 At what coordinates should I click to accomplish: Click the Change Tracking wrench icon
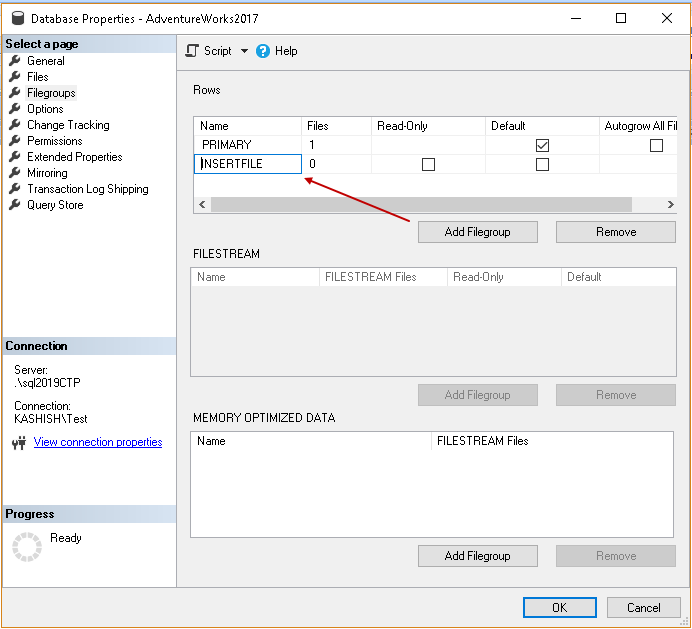click(15, 124)
